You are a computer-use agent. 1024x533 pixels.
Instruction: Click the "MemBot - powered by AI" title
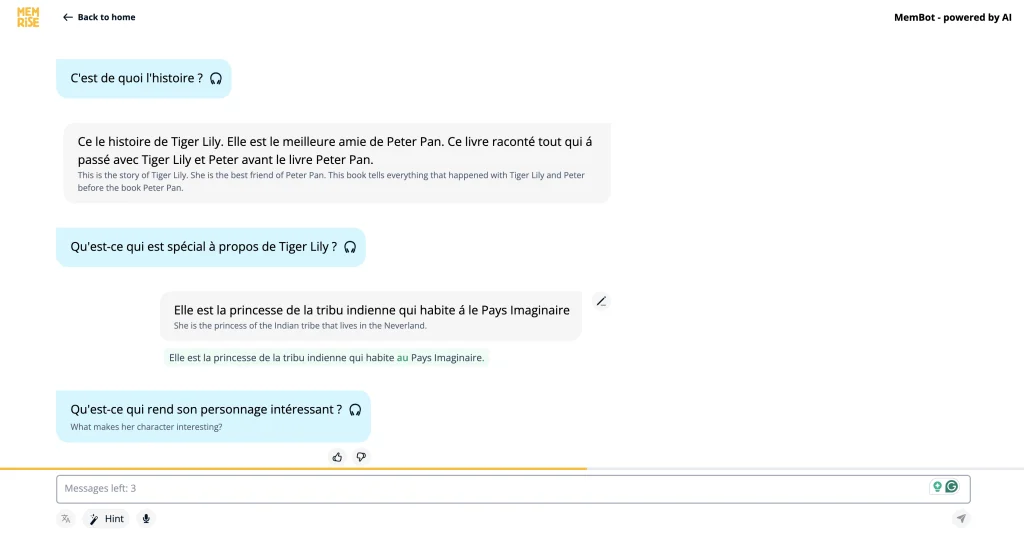[x=952, y=17]
